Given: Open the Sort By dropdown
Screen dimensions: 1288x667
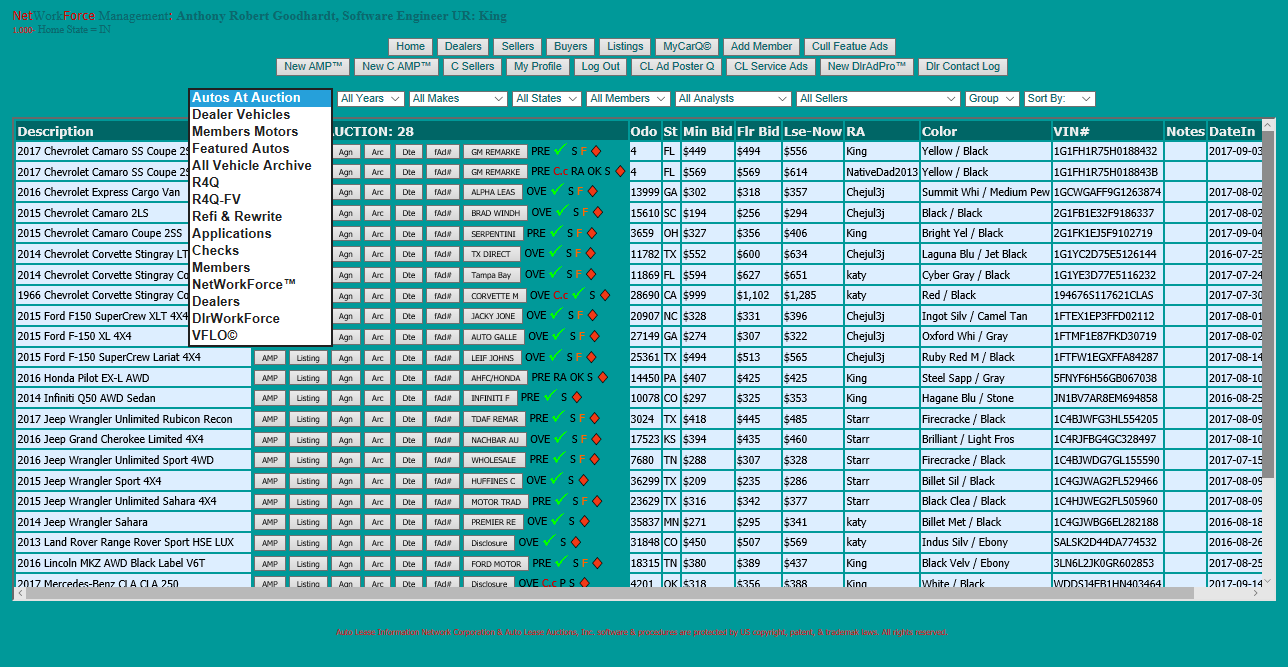Looking at the screenshot, I should (x=1060, y=99).
